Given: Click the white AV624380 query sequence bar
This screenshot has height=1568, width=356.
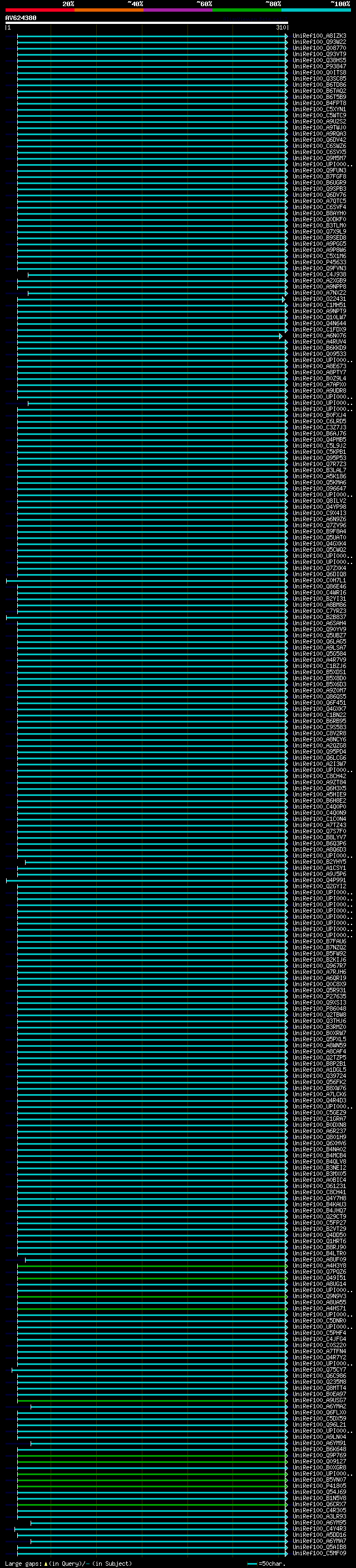Looking at the screenshot, I should click(x=147, y=22).
